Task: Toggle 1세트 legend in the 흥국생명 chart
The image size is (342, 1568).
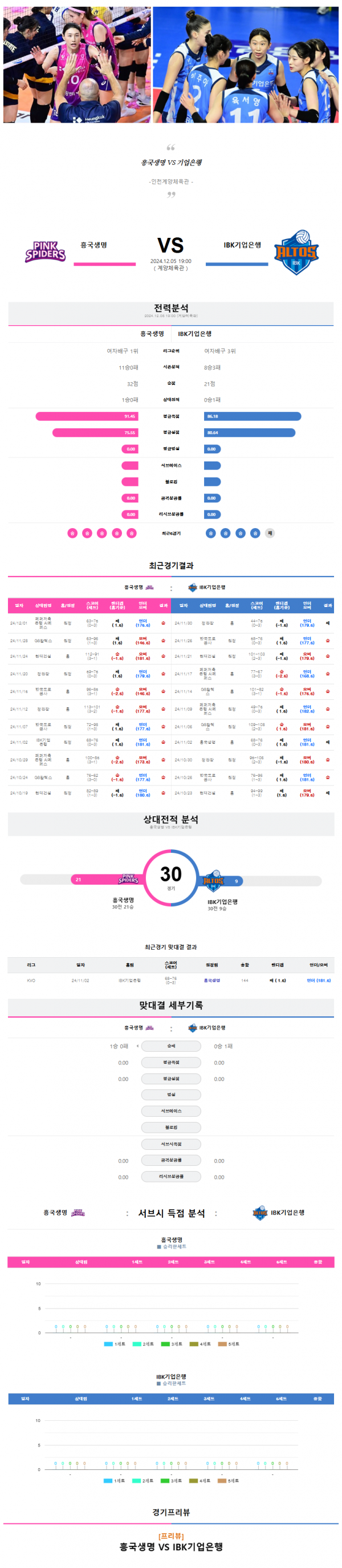Action: 115,1343
